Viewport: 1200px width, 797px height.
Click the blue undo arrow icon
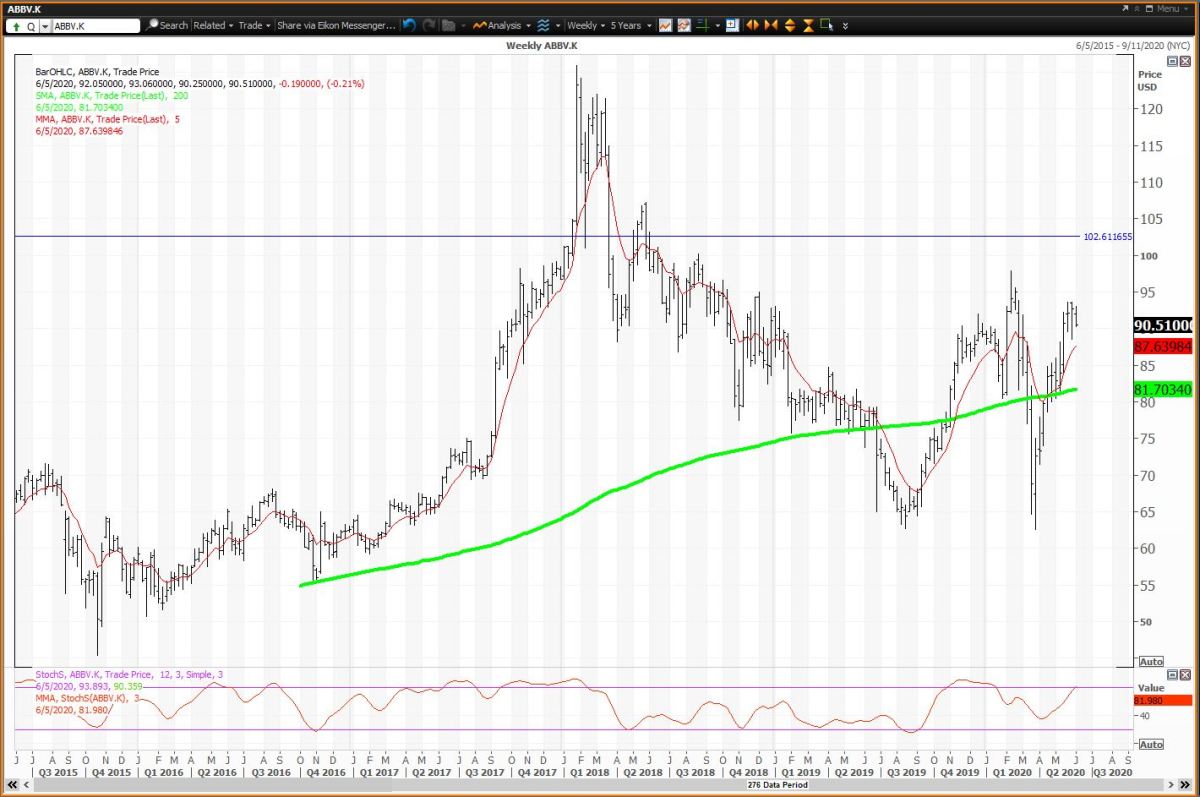coord(409,25)
